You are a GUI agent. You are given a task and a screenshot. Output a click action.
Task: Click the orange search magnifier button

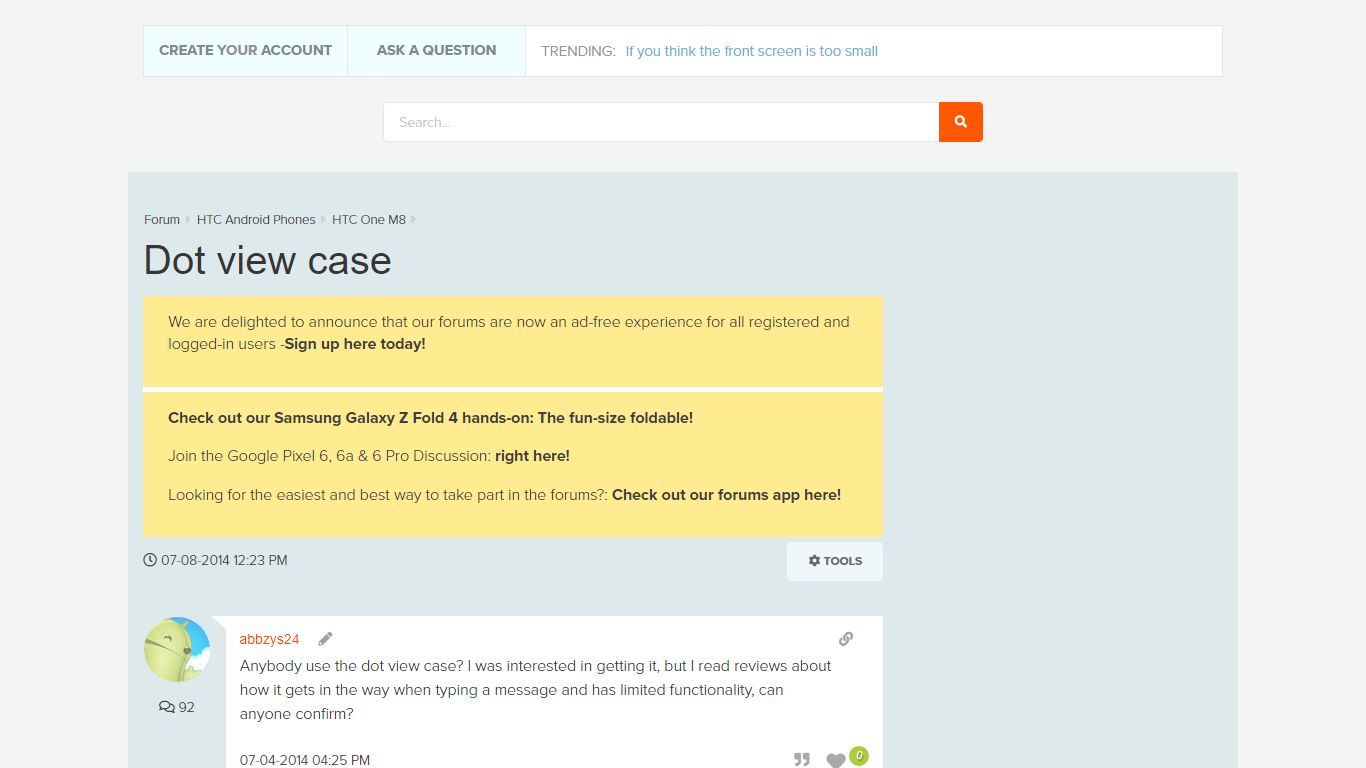tap(960, 122)
